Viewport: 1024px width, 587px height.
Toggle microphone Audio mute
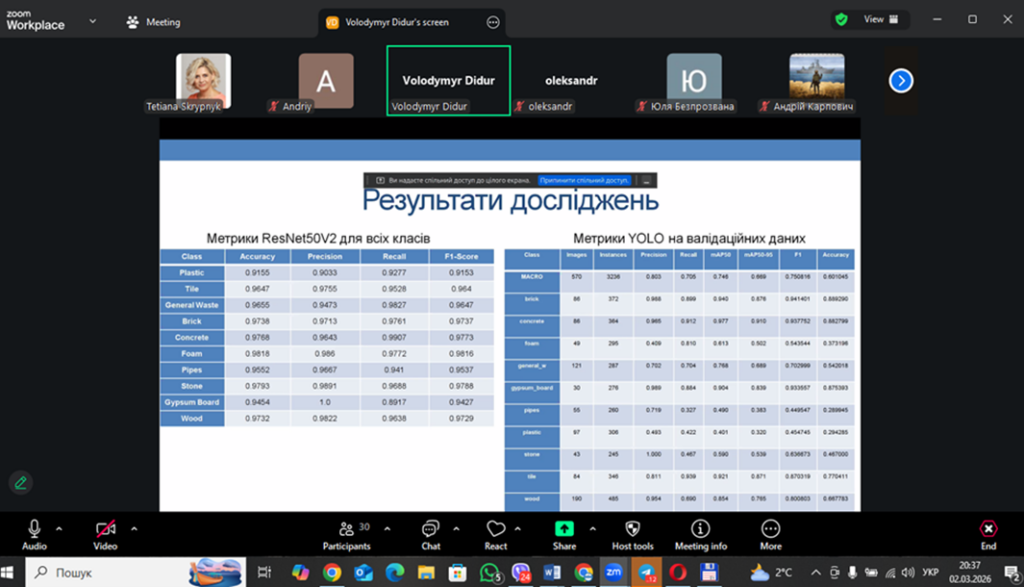34,530
